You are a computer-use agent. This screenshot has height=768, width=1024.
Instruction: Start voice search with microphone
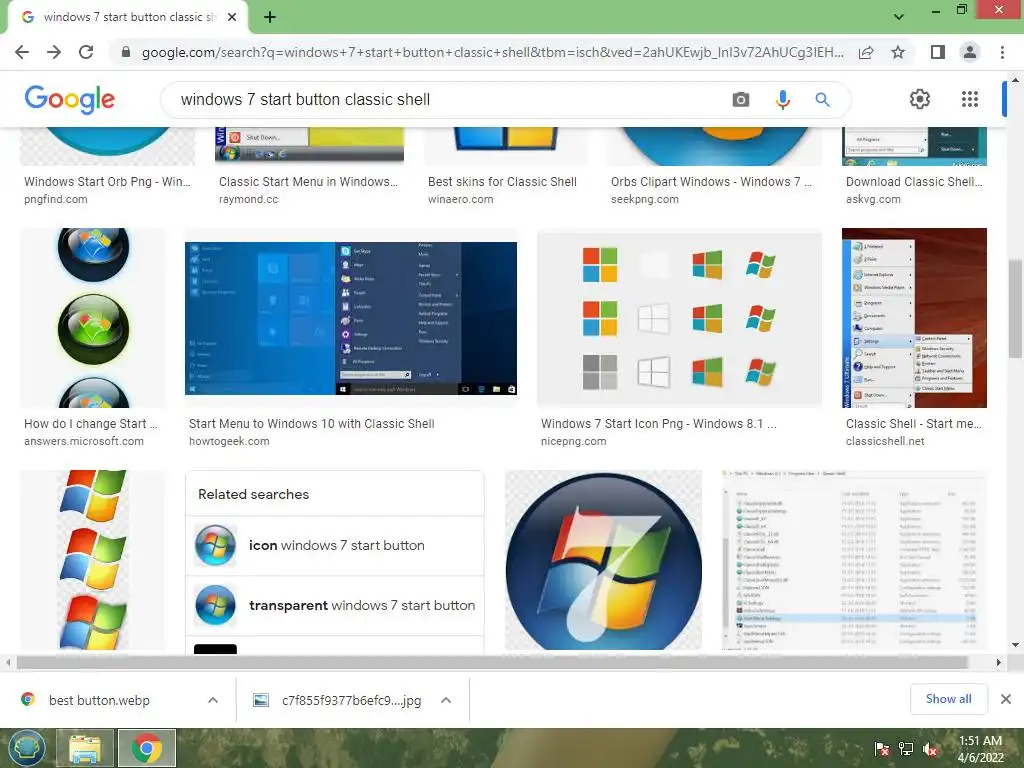[x=782, y=99]
